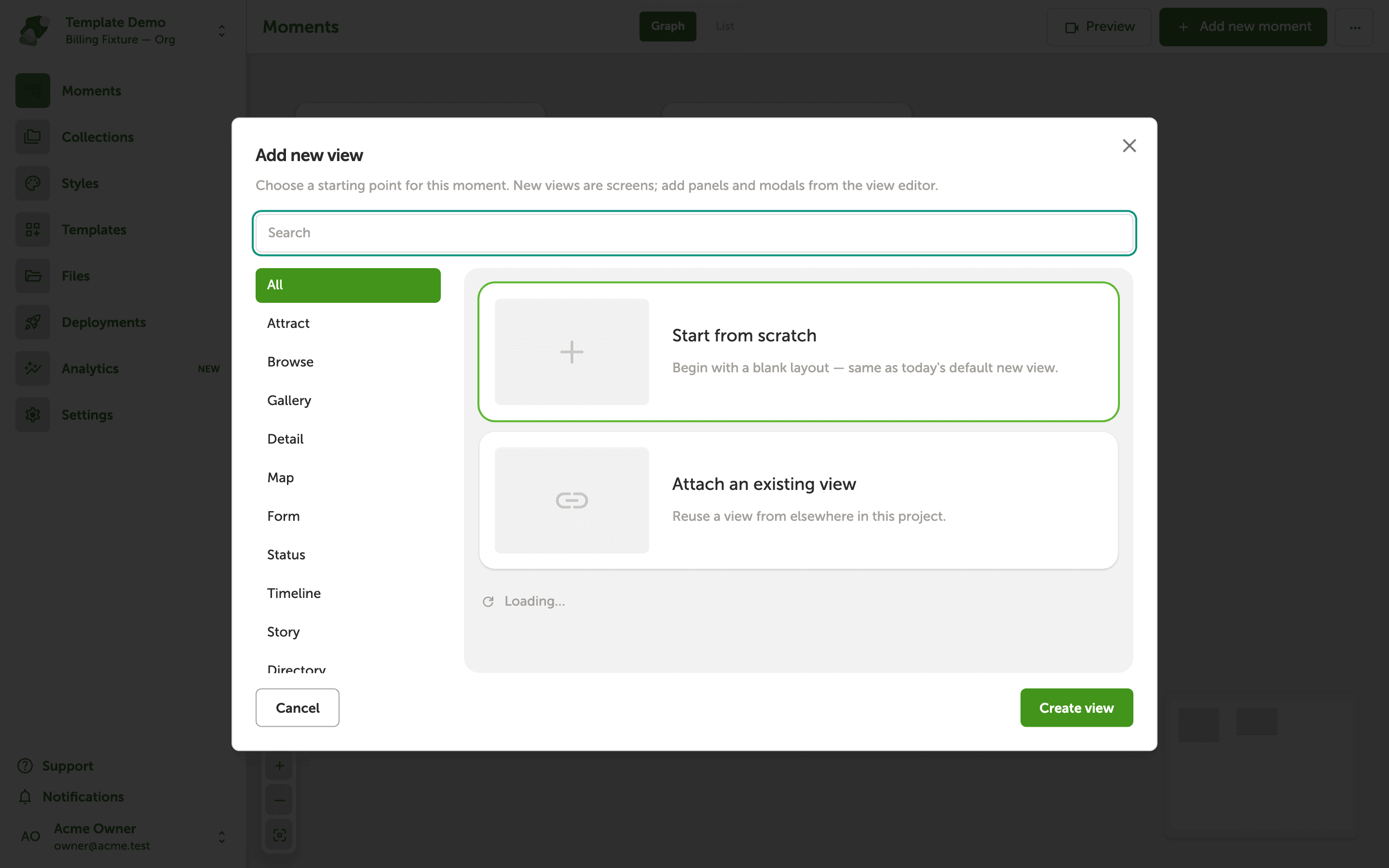Click the Search field in dialog

click(x=694, y=232)
